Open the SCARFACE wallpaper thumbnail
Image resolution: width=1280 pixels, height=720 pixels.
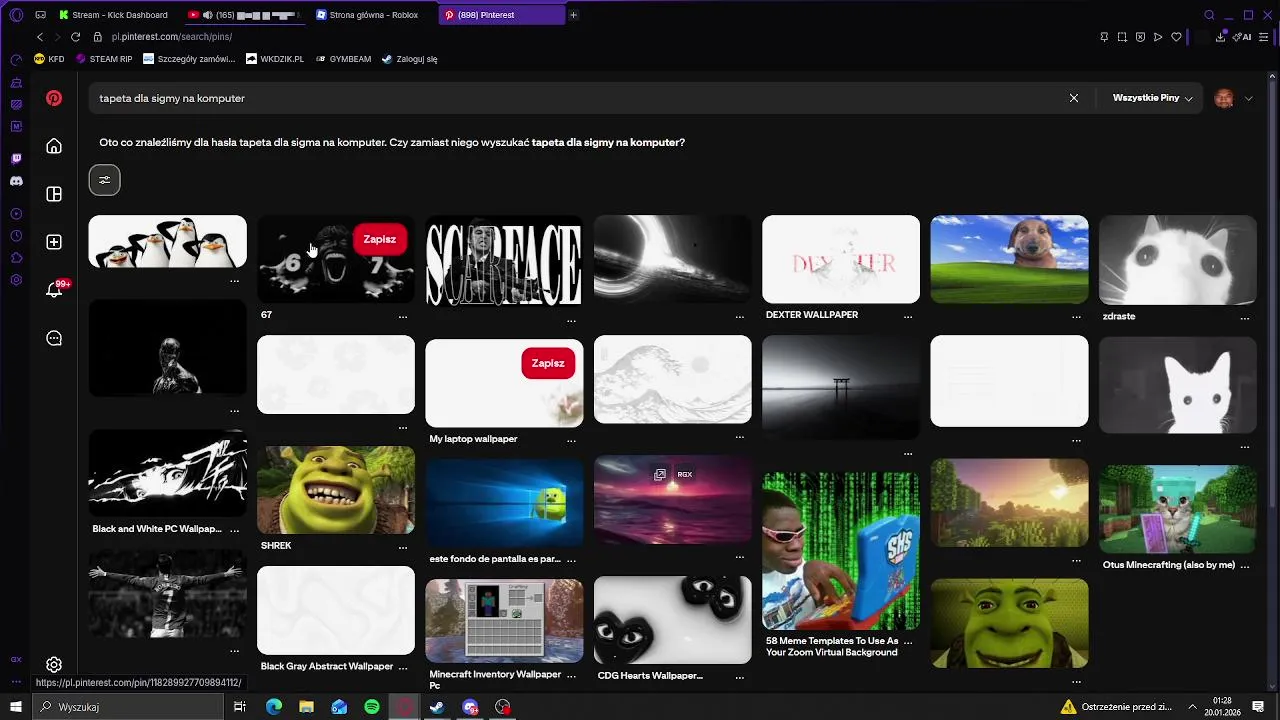(504, 260)
